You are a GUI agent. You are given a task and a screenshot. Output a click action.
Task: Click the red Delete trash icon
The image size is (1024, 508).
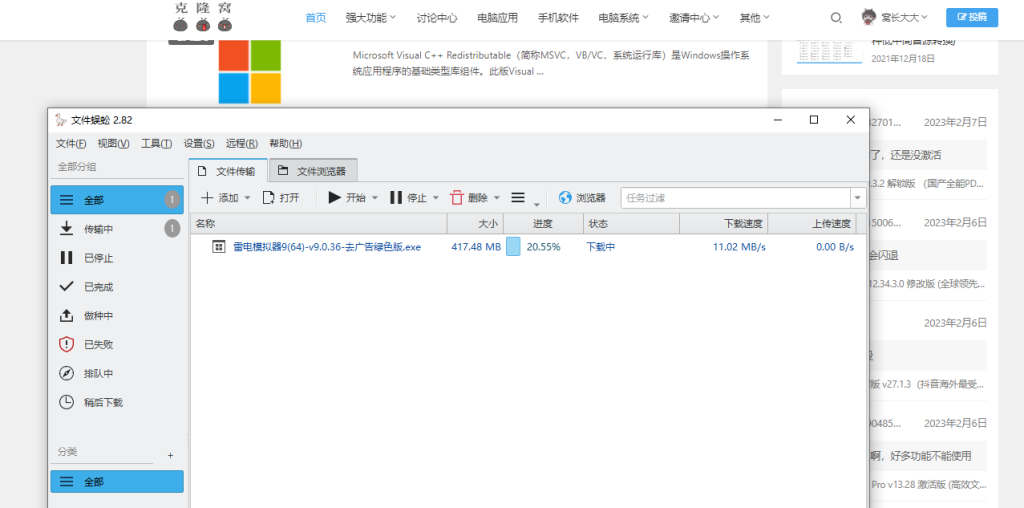click(x=457, y=197)
